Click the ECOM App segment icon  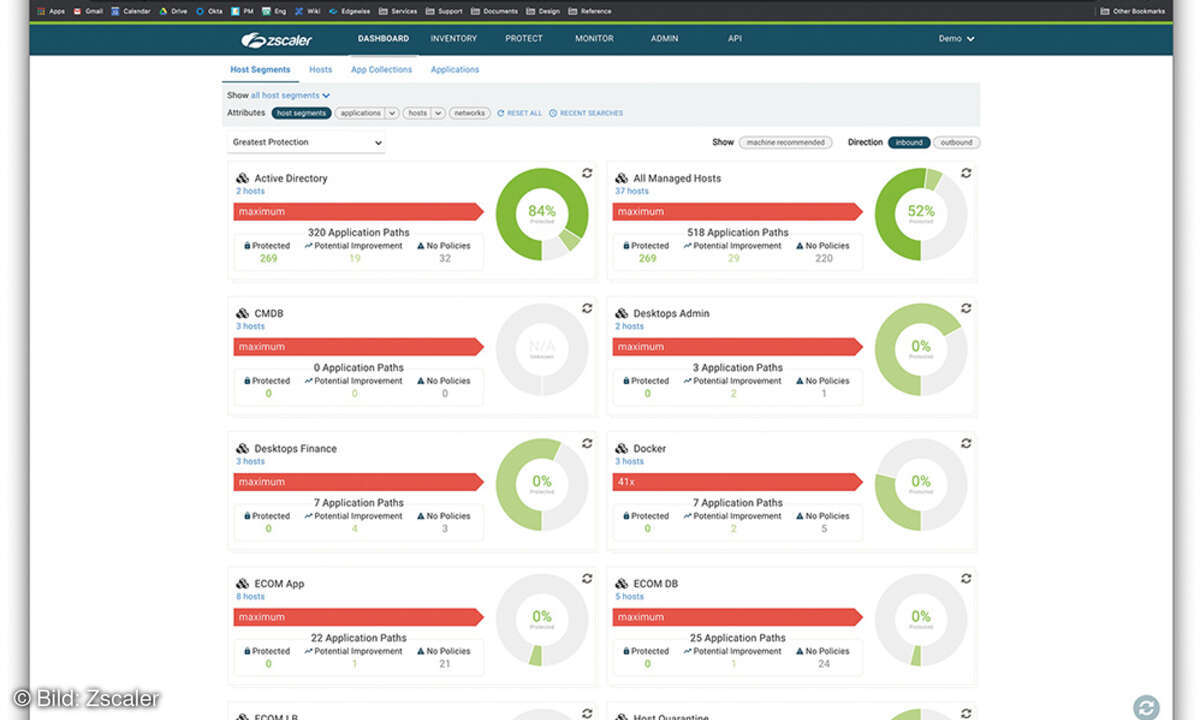(242, 583)
